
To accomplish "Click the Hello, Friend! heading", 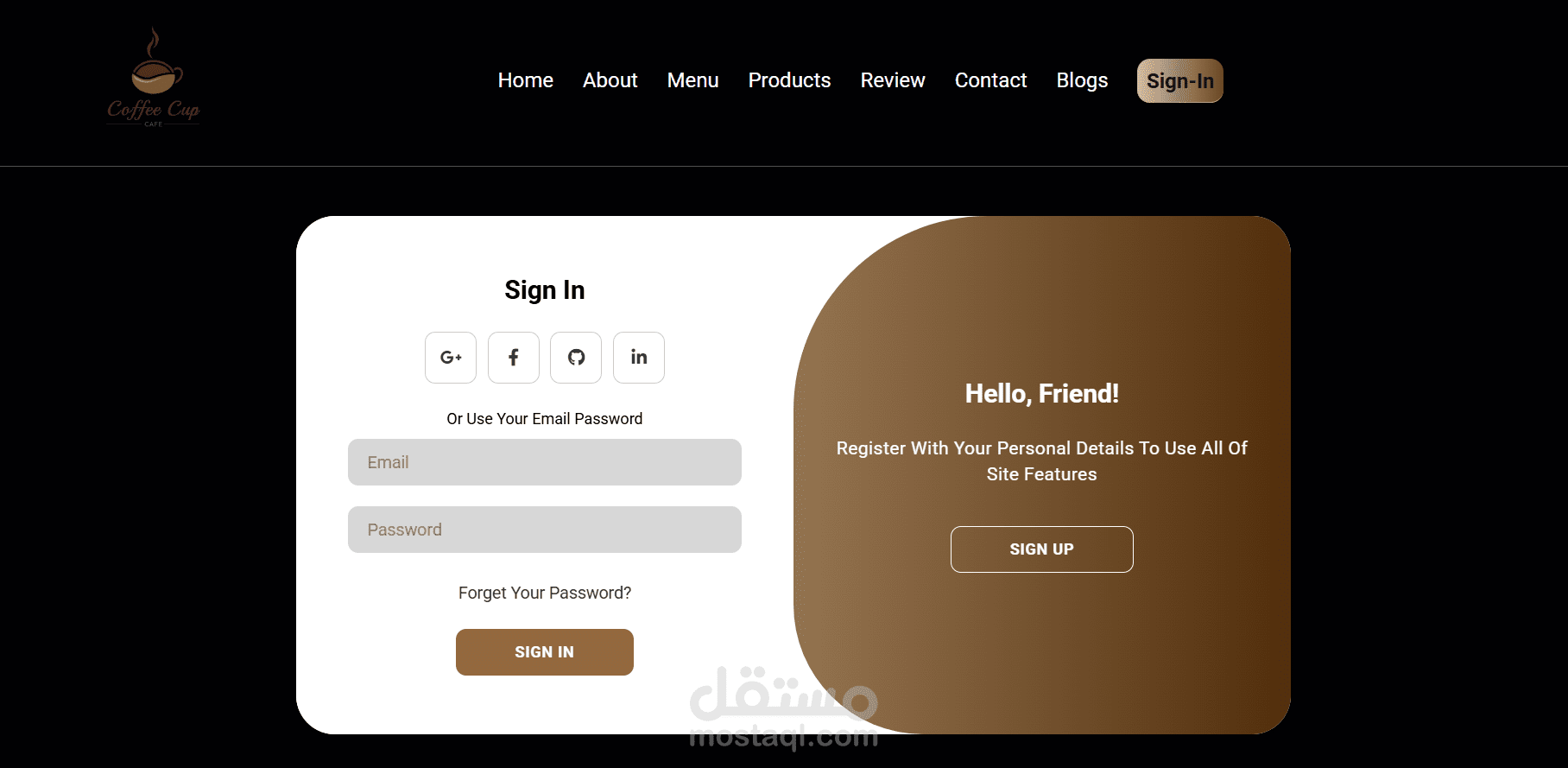I will coord(1042,394).
